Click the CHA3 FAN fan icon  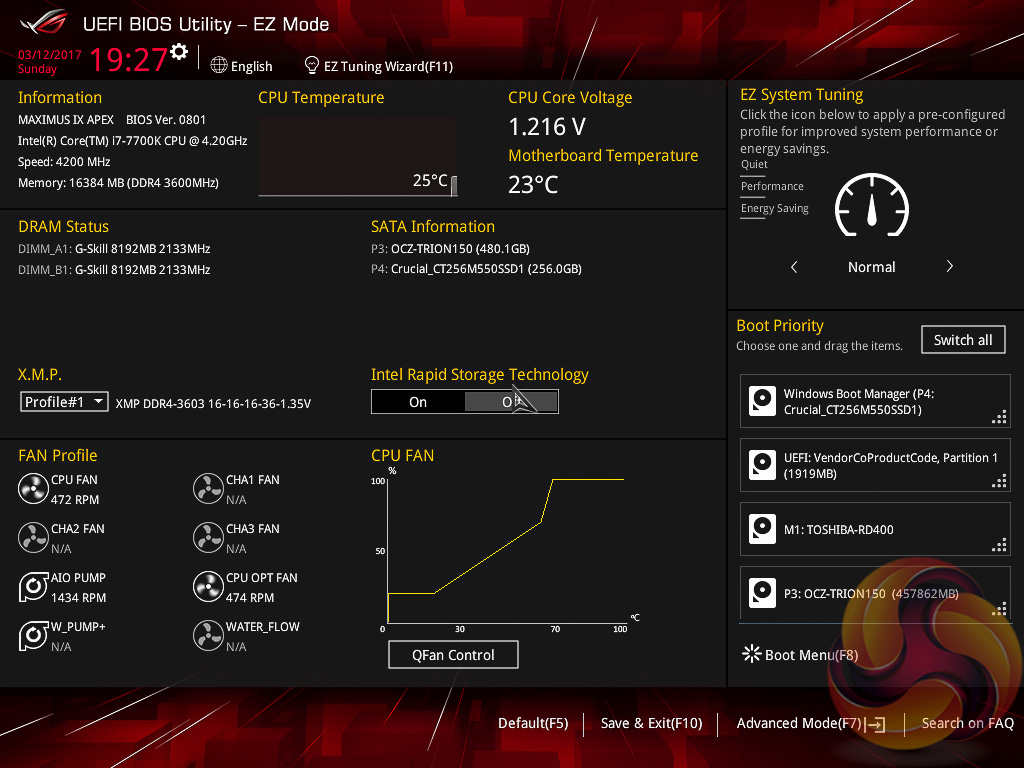point(208,538)
